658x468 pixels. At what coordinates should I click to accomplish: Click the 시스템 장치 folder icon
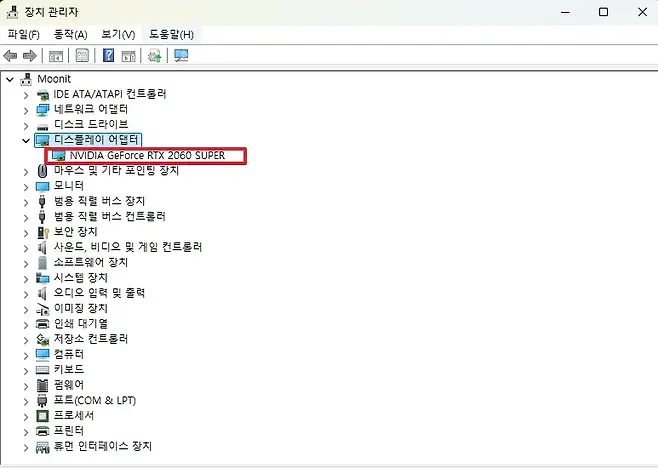42,278
